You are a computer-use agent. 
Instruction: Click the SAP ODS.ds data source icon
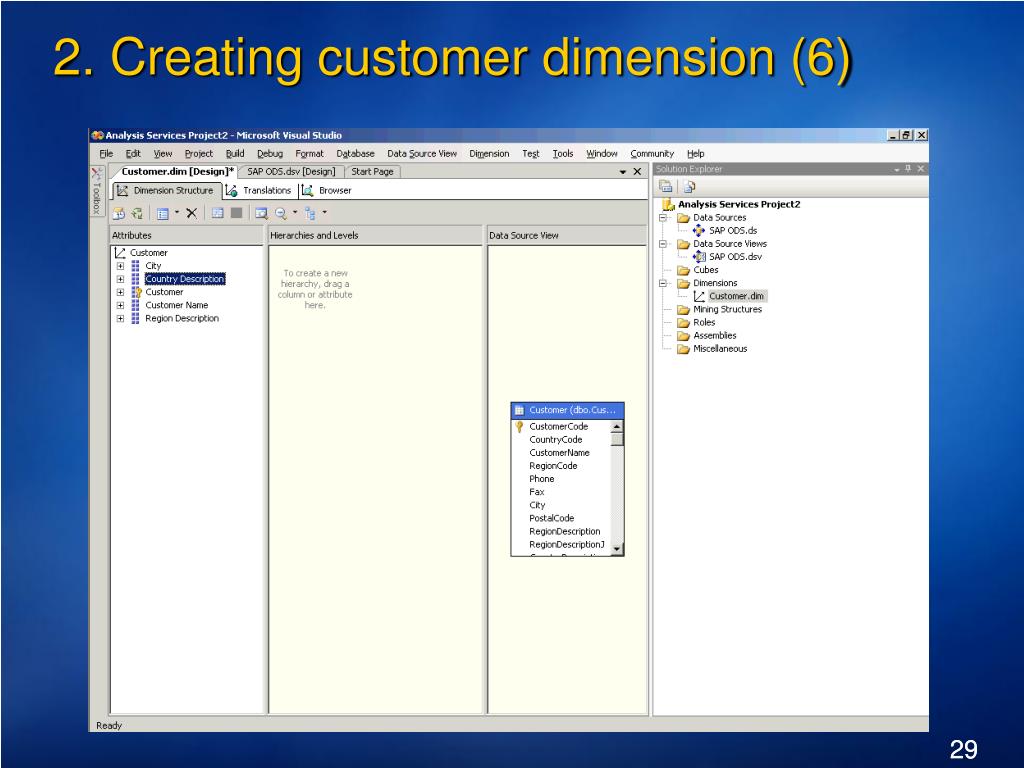[699, 230]
